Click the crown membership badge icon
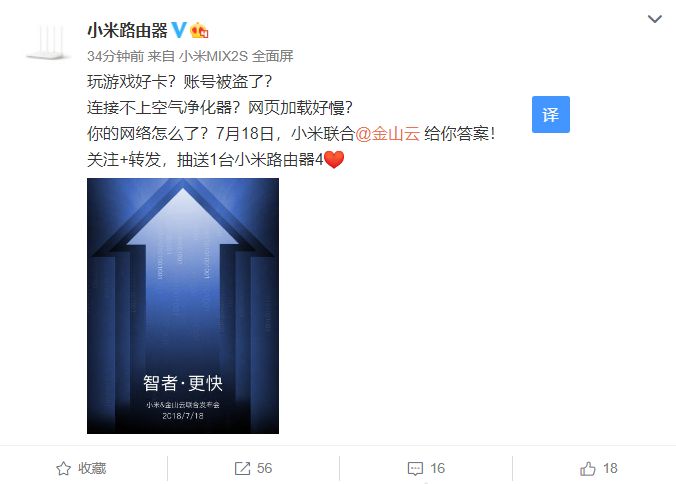The height and width of the screenshot is (484, 676). pyautogui.click(x=199, y=30)
